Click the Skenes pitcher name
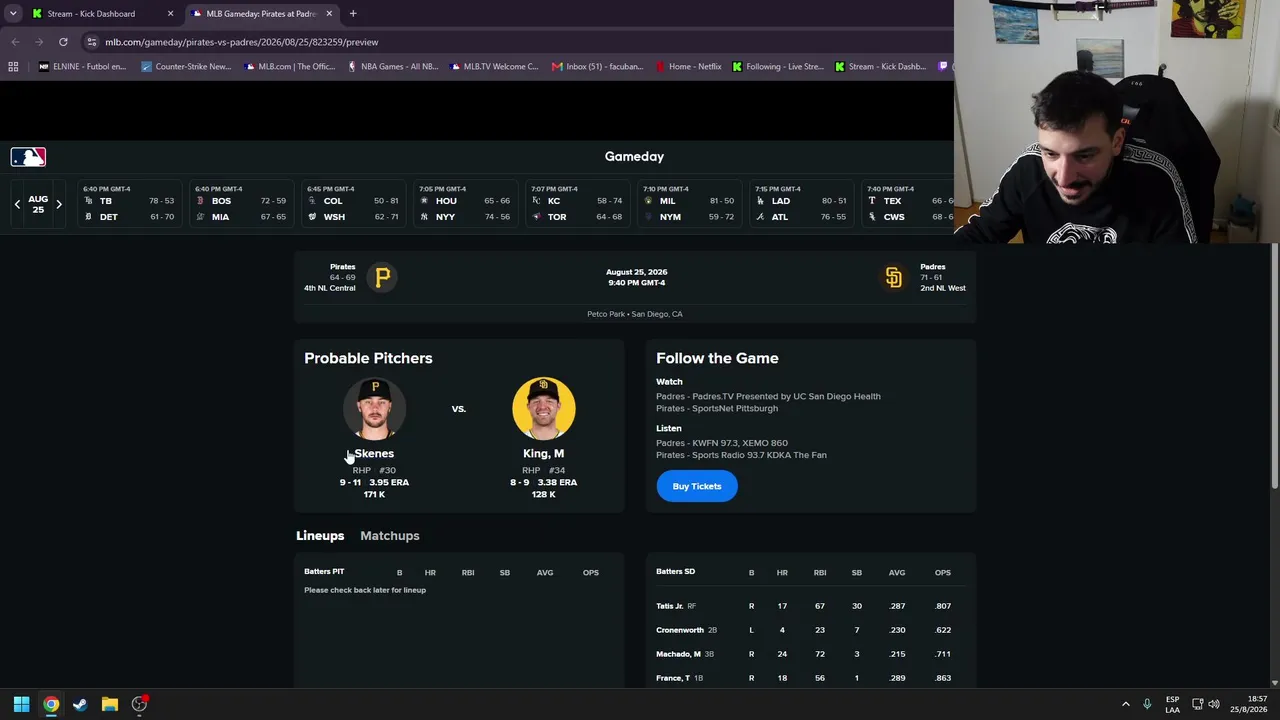The image size is (1280, 720). point(374,454)
